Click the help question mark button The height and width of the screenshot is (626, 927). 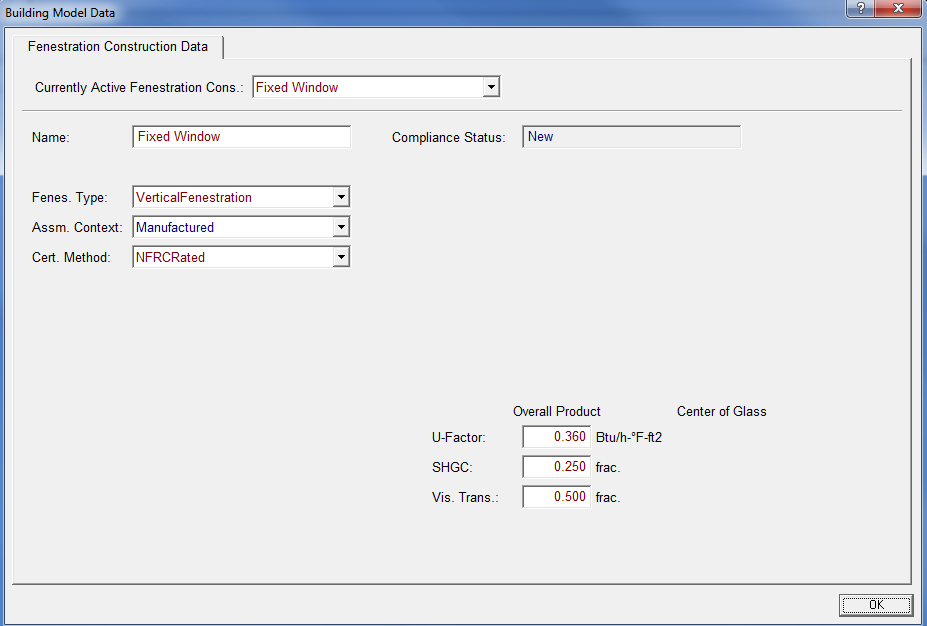pos(860,9)
